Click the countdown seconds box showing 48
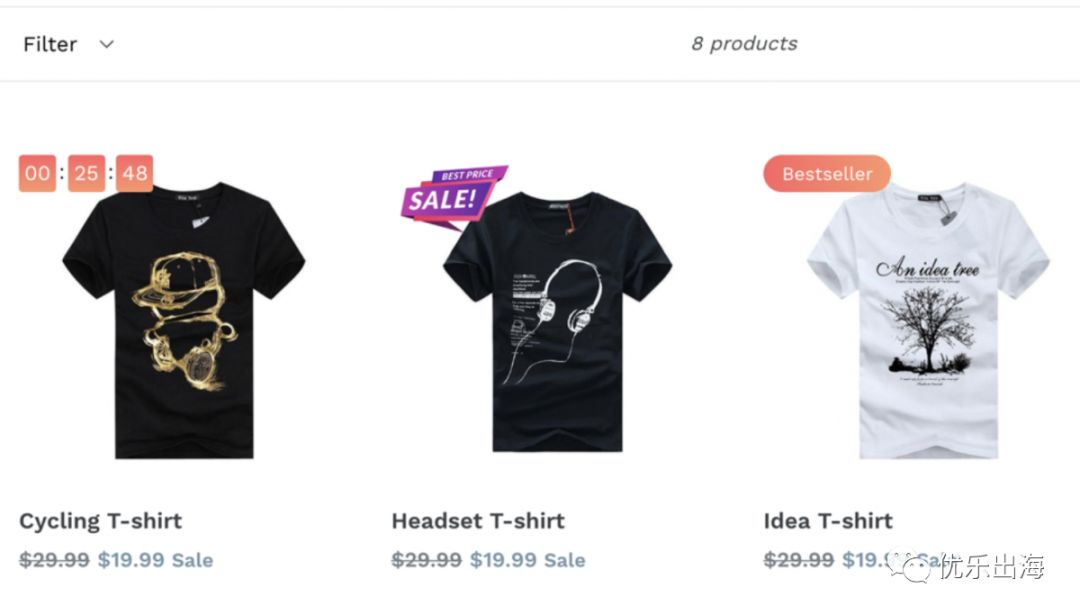1080x615 pixels. [134, 173]
